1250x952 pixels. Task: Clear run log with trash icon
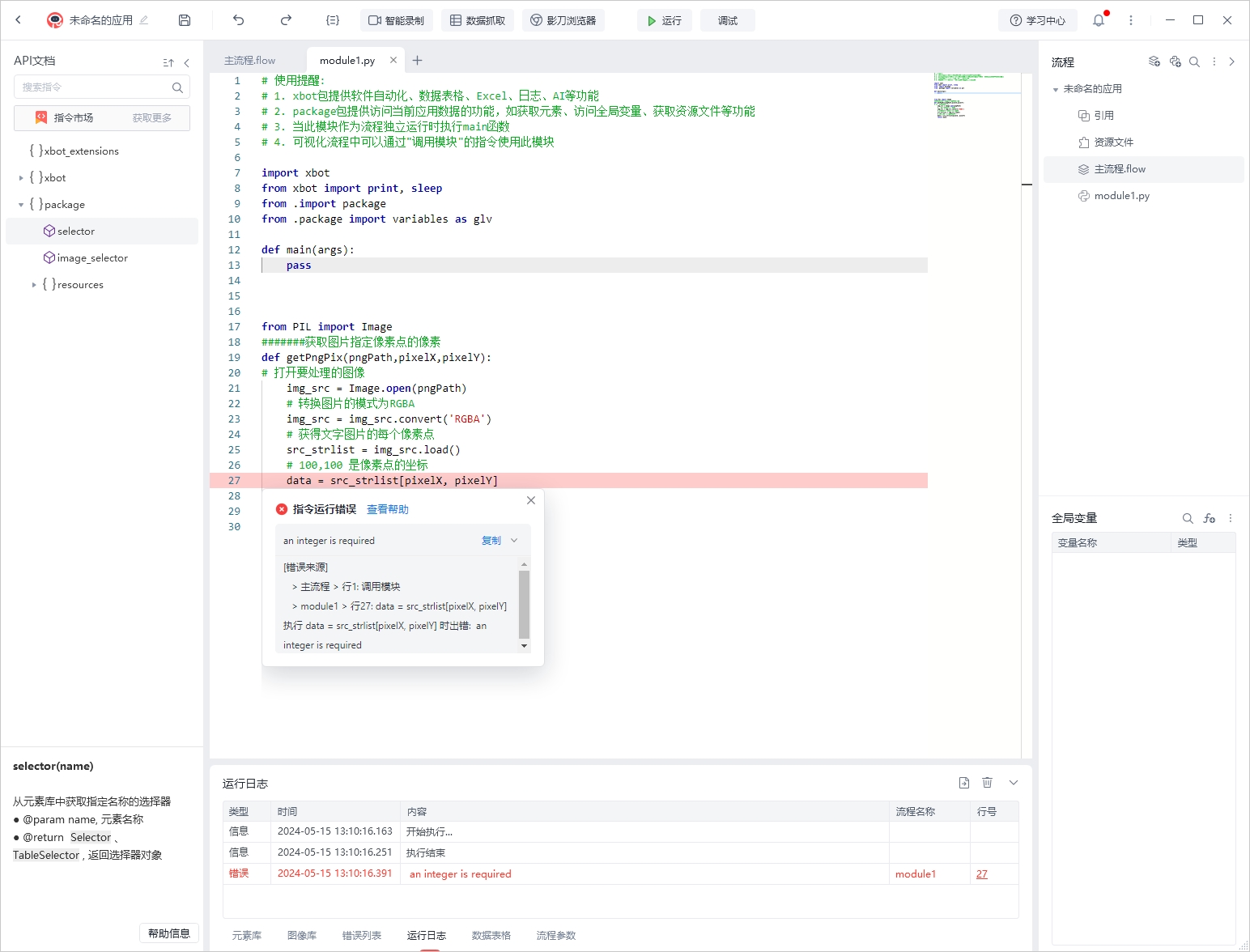(987, 783)
